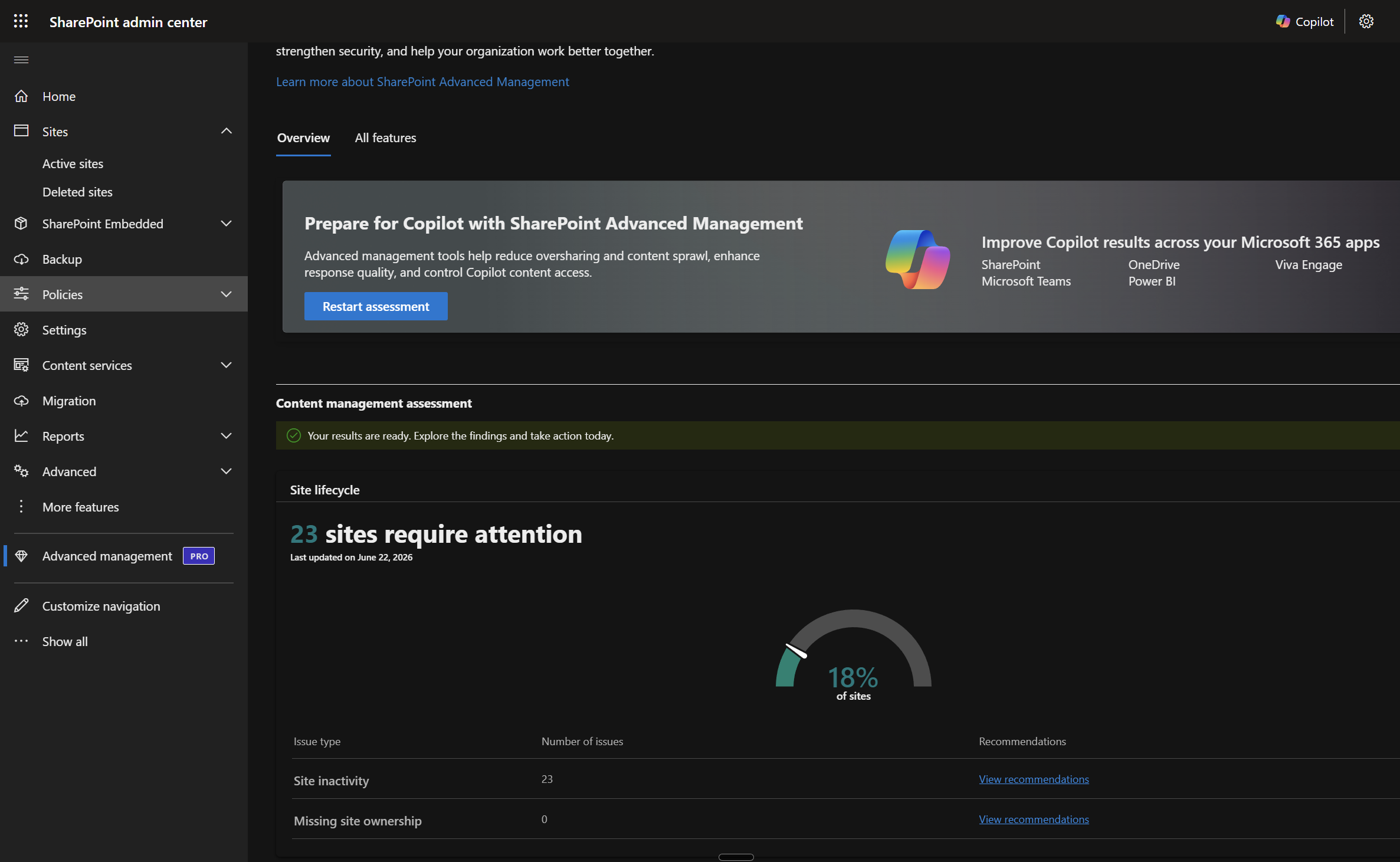
Task: Click the Site lifecycle card title
Action: click(324, 490)
